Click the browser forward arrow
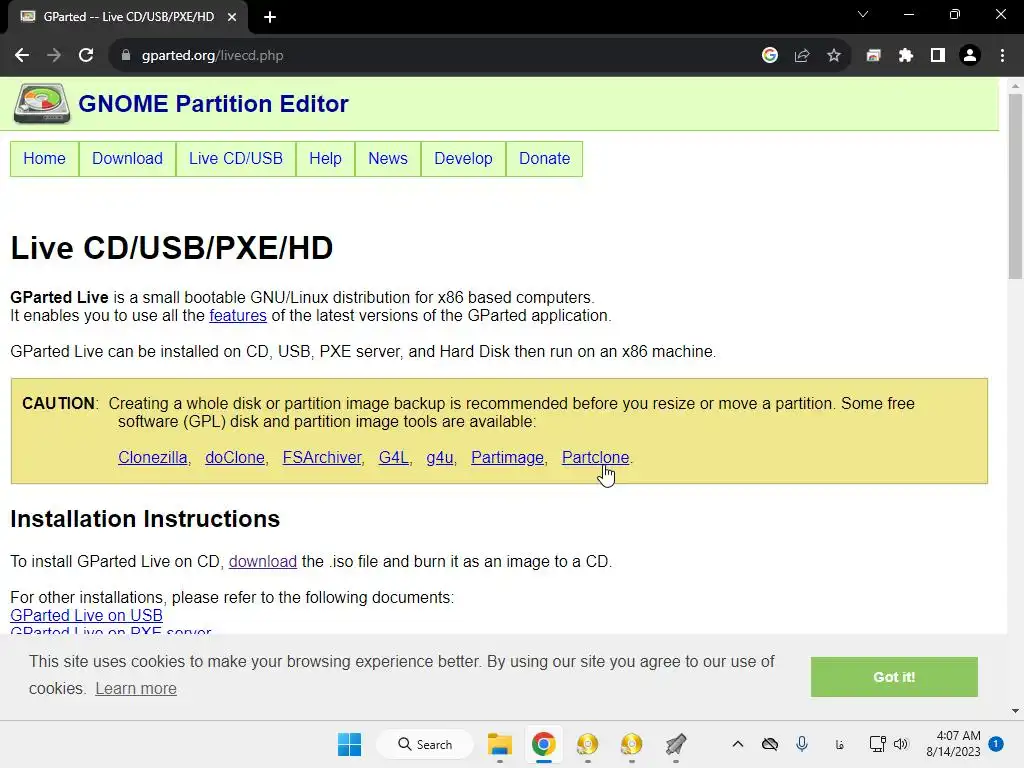The width and height of the screenshot is (1024, 768). [x=54, y=56]
